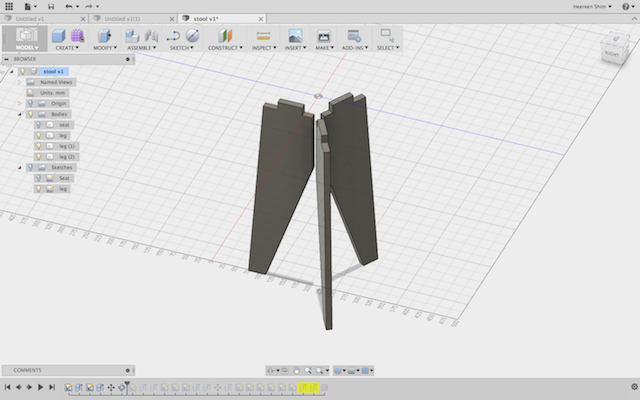640x400 pixels.
Task: Open the SKETCH menu
Action: (x=182, y=48)
